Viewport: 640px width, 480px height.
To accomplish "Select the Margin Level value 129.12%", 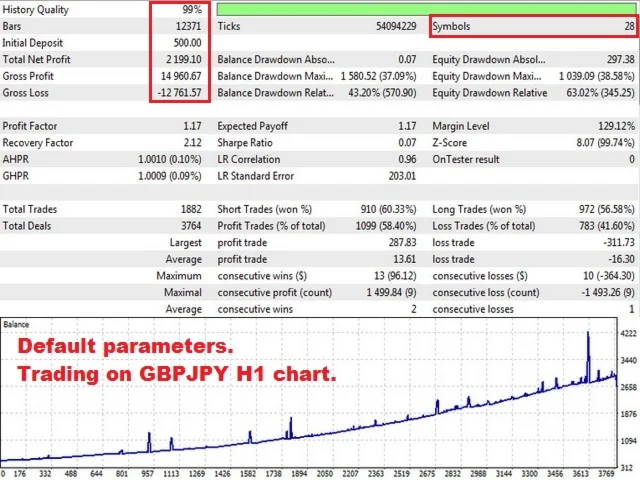I will (616, 126).
